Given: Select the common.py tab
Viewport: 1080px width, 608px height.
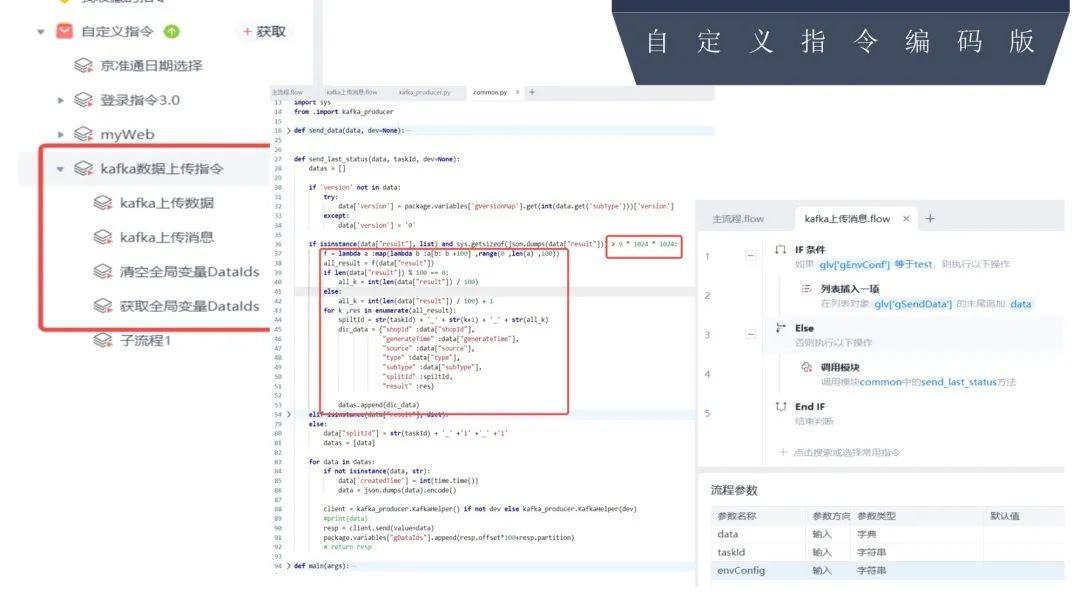Looking at the screenshot, I should (x=490, y=92).
